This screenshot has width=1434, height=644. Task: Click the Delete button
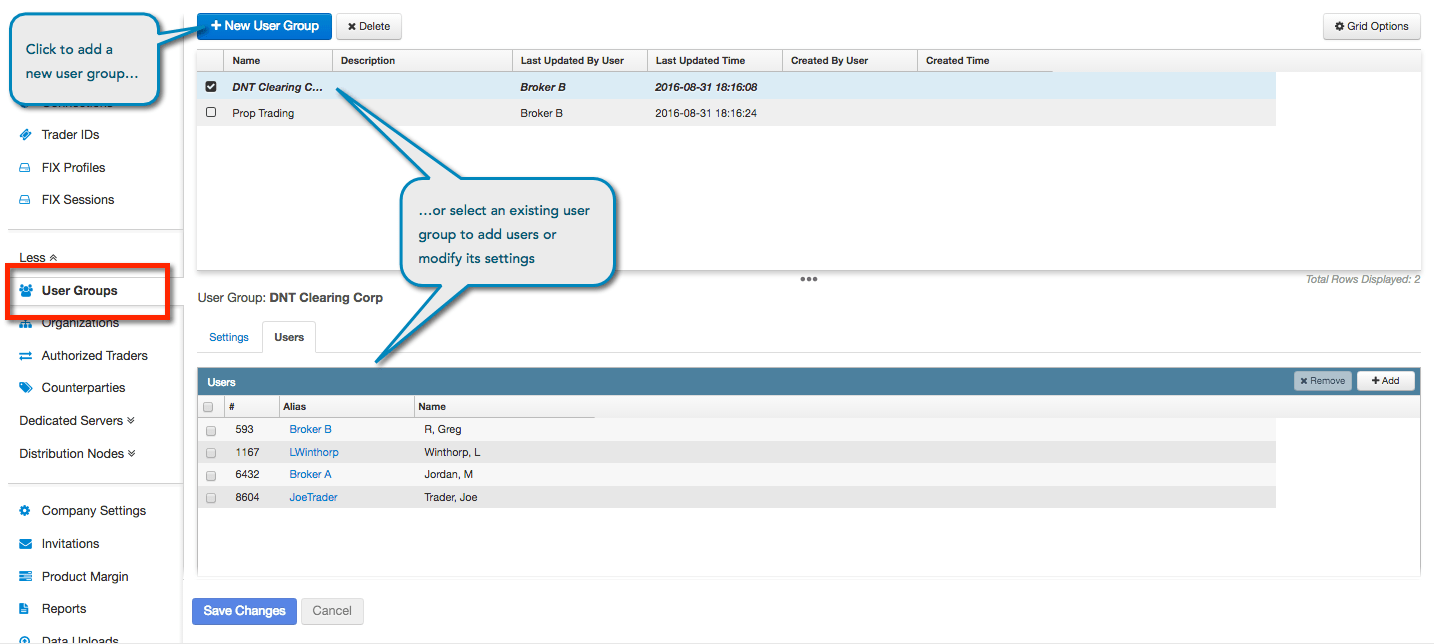[369, 26]
